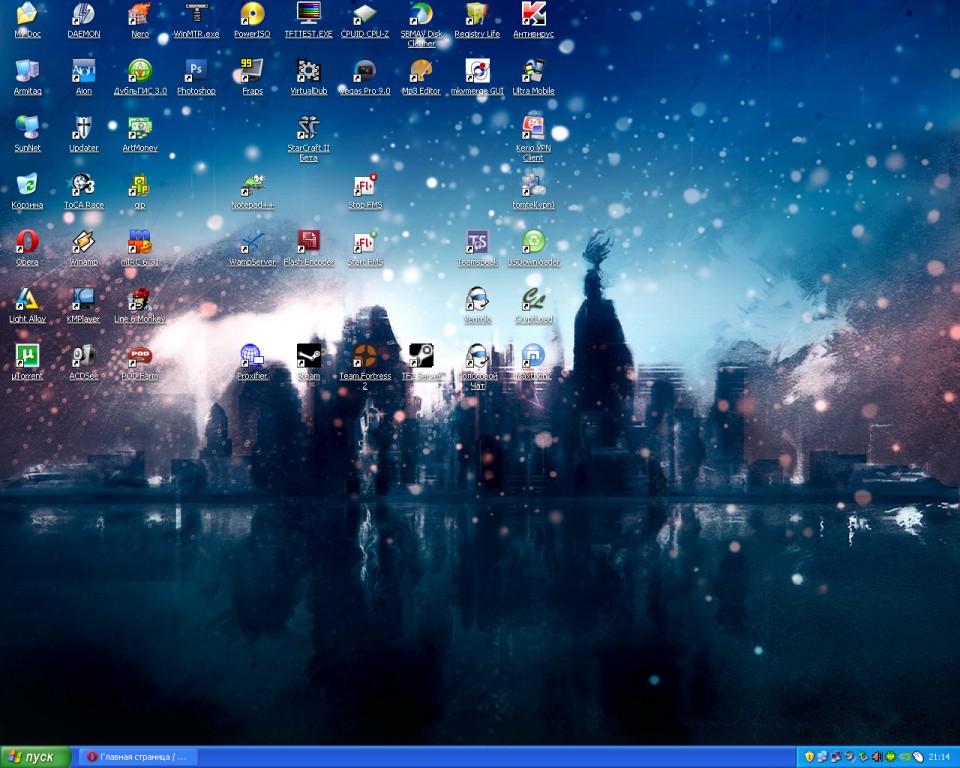This screenshot has height=768, width=960.
Task: Open the пуск Start menu
Action: 36,757
